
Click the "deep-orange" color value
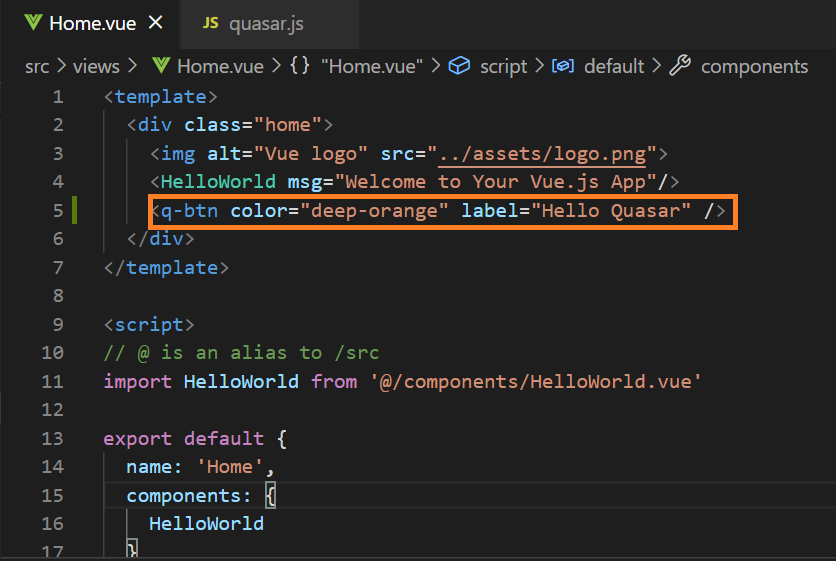[x=374, y=211]
